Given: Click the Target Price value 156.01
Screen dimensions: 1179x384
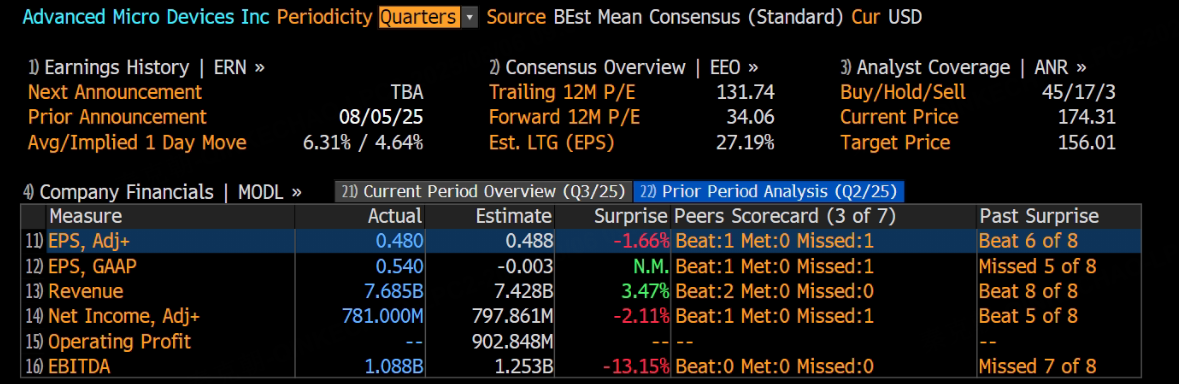Looking at the screenshot, I should (x=1086, y=143).
